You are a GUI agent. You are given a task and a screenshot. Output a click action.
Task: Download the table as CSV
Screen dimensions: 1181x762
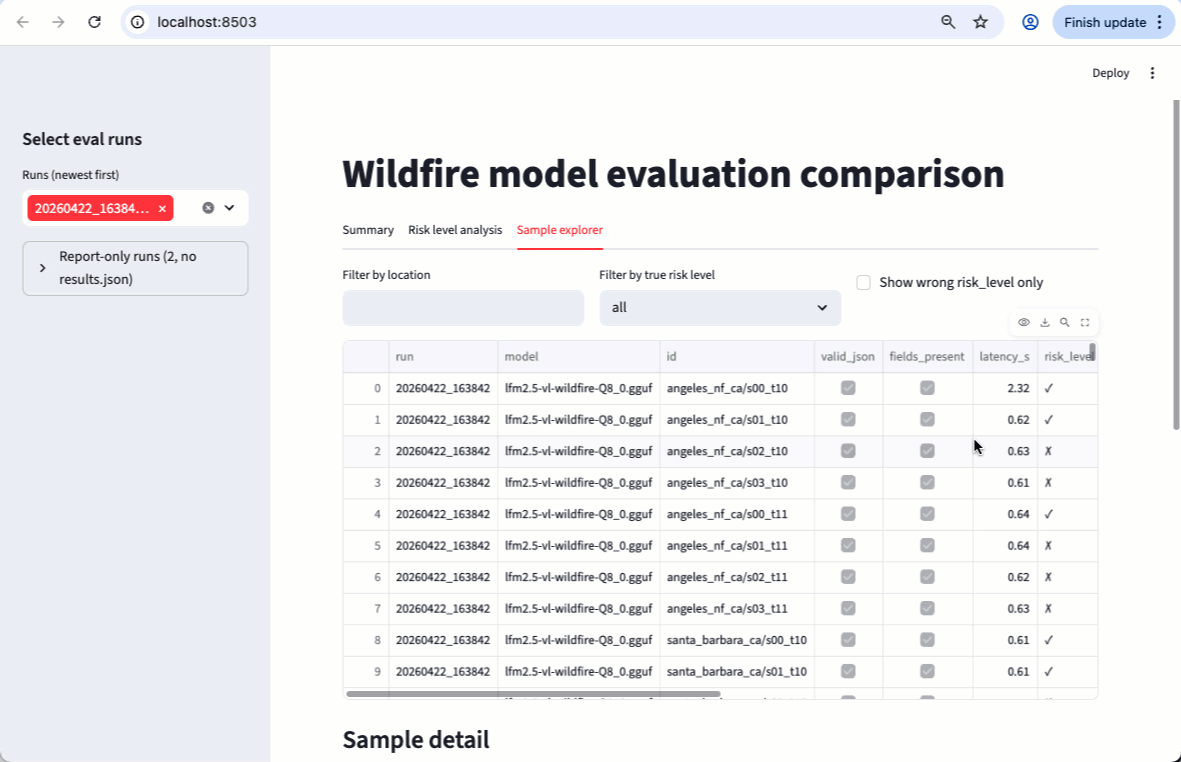point(1044,322)
